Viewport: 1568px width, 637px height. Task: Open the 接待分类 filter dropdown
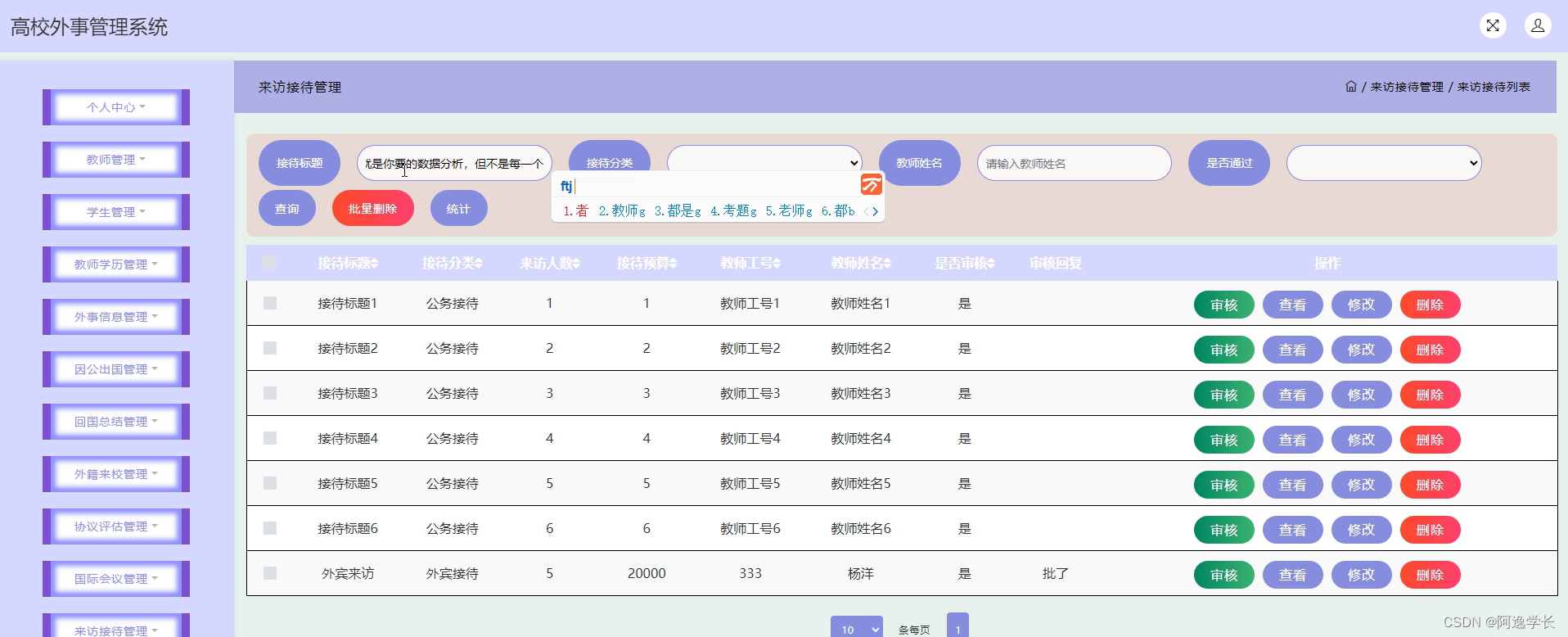tap(764, 161)
